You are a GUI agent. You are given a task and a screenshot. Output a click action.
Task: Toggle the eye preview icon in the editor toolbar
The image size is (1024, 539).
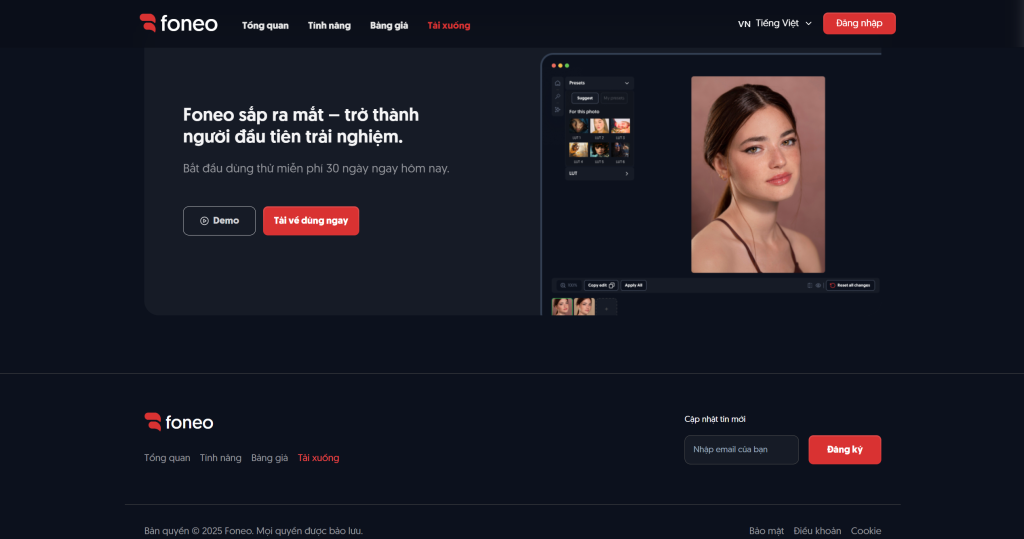(817, 285)
